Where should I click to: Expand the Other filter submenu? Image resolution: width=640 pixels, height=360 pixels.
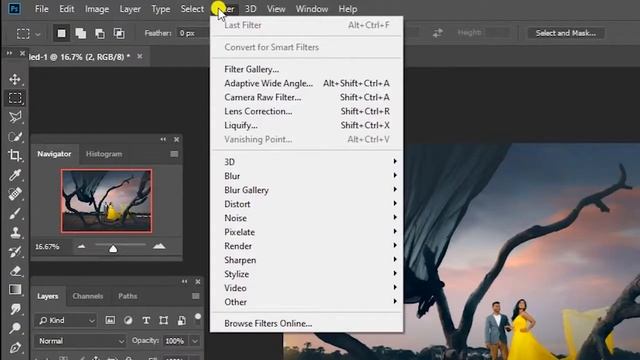pos(307,302)
